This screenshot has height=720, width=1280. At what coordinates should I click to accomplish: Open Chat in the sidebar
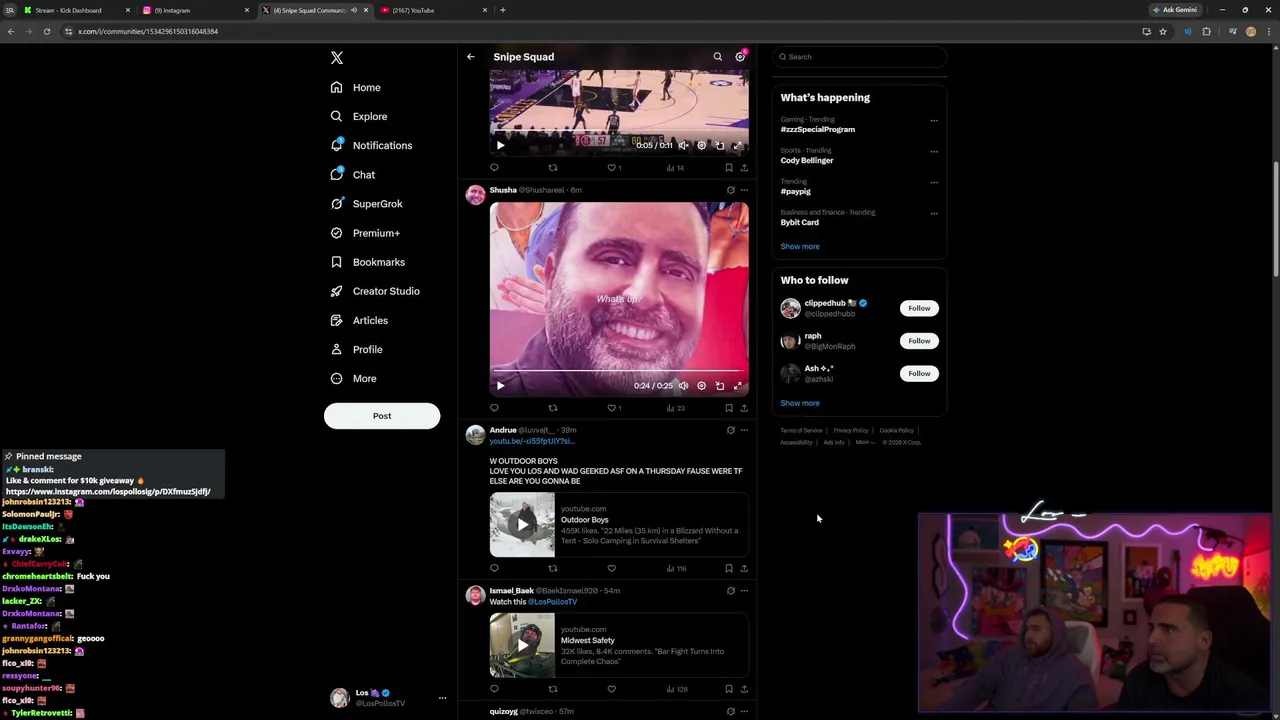point(353,174)
